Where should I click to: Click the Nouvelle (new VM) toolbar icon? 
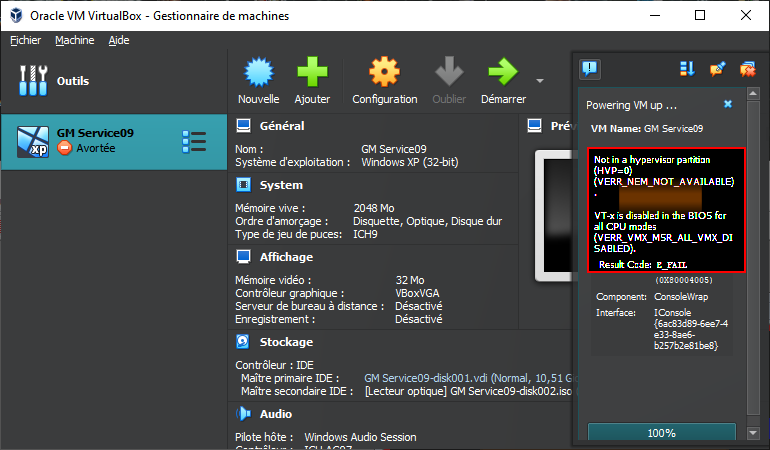(x=259, y=72)
